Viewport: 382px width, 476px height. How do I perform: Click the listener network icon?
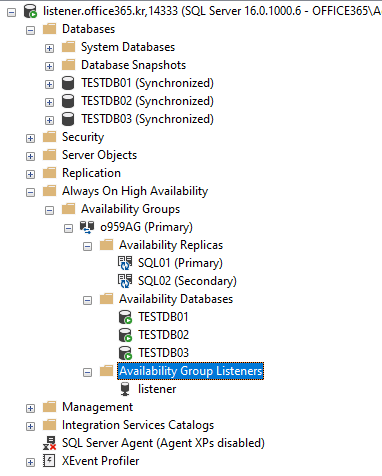125,389
